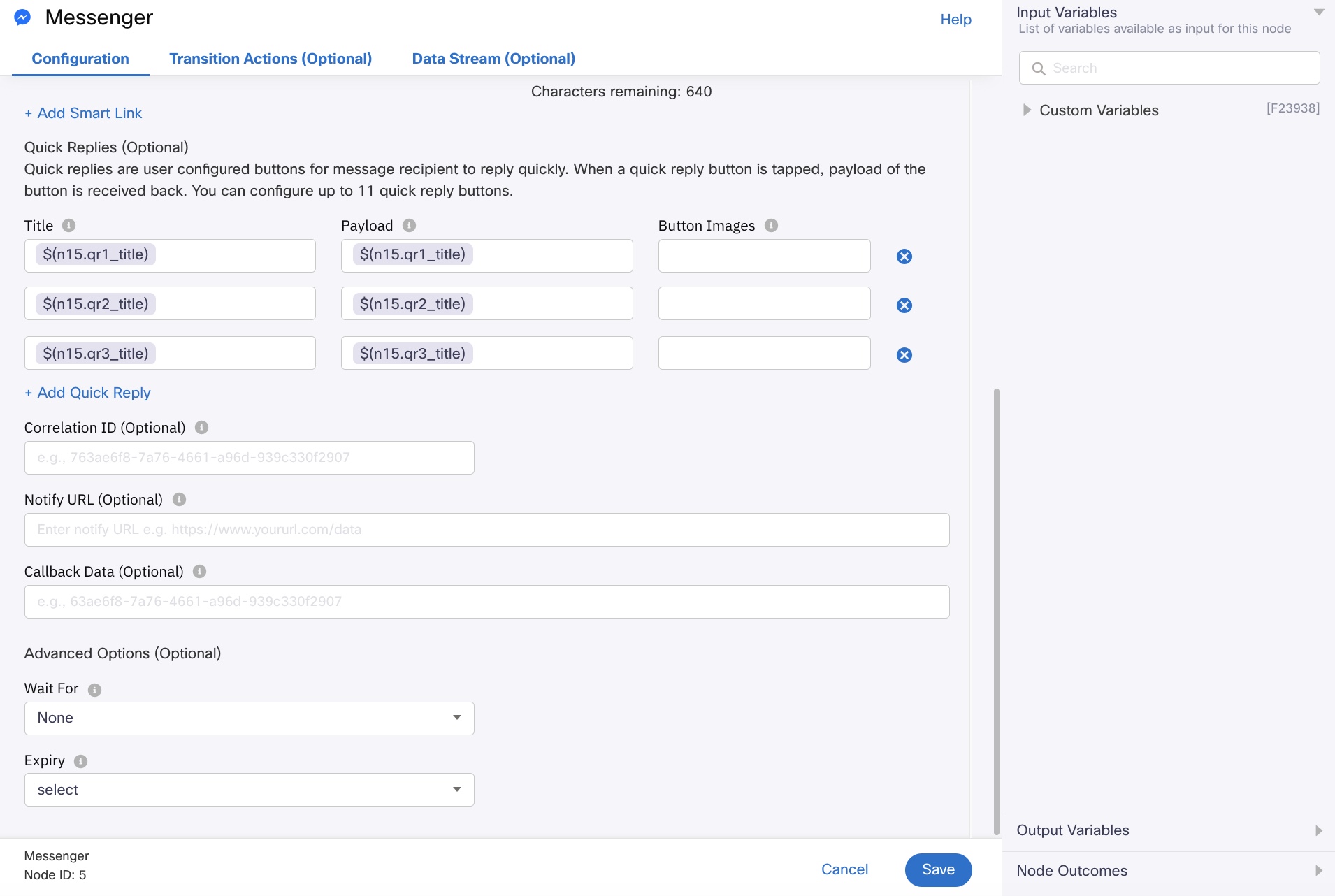
Task: Click first row Title field with qr1_title
Action: tap(170, 256)
